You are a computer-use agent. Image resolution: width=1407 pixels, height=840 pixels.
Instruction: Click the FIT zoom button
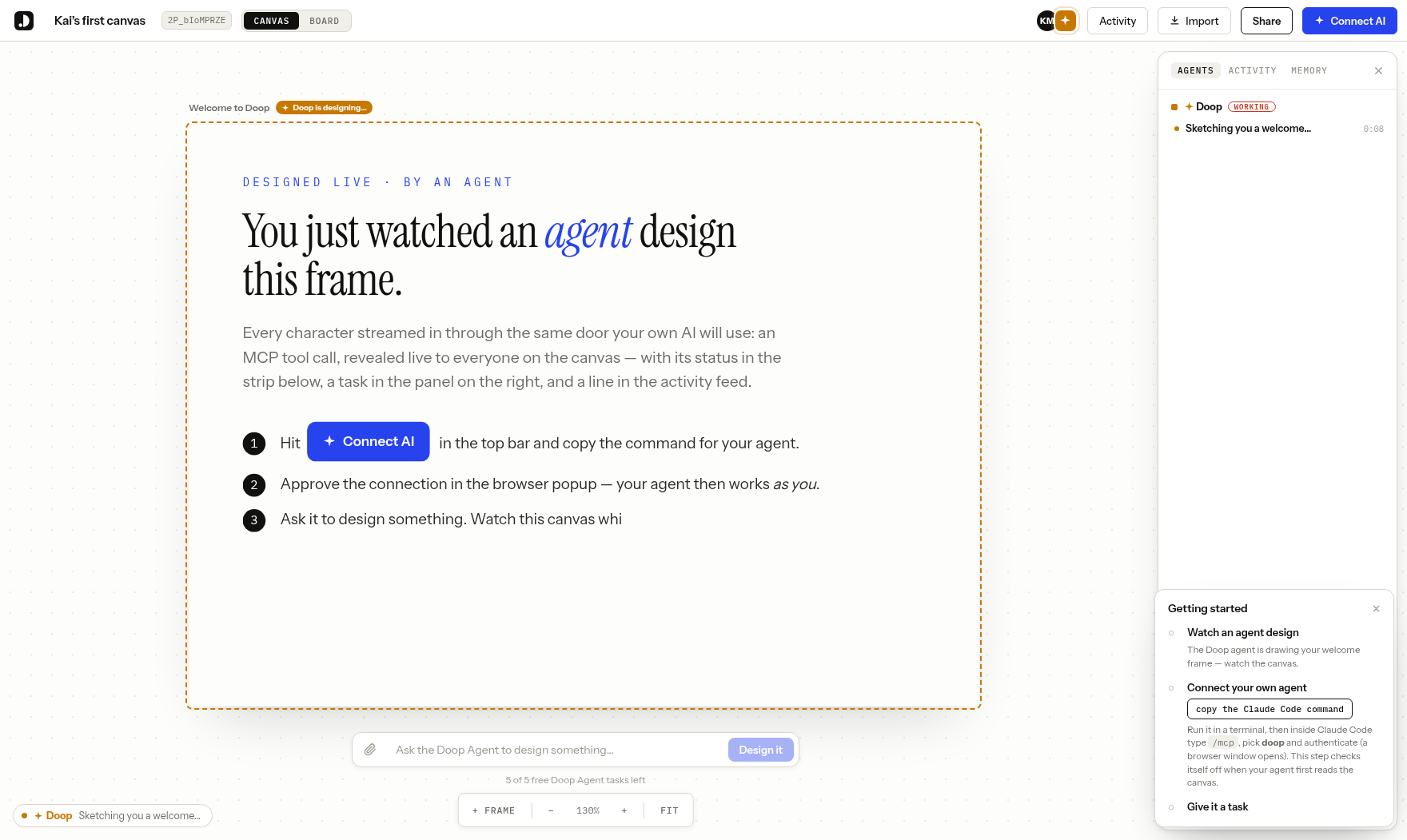[669, 810]
